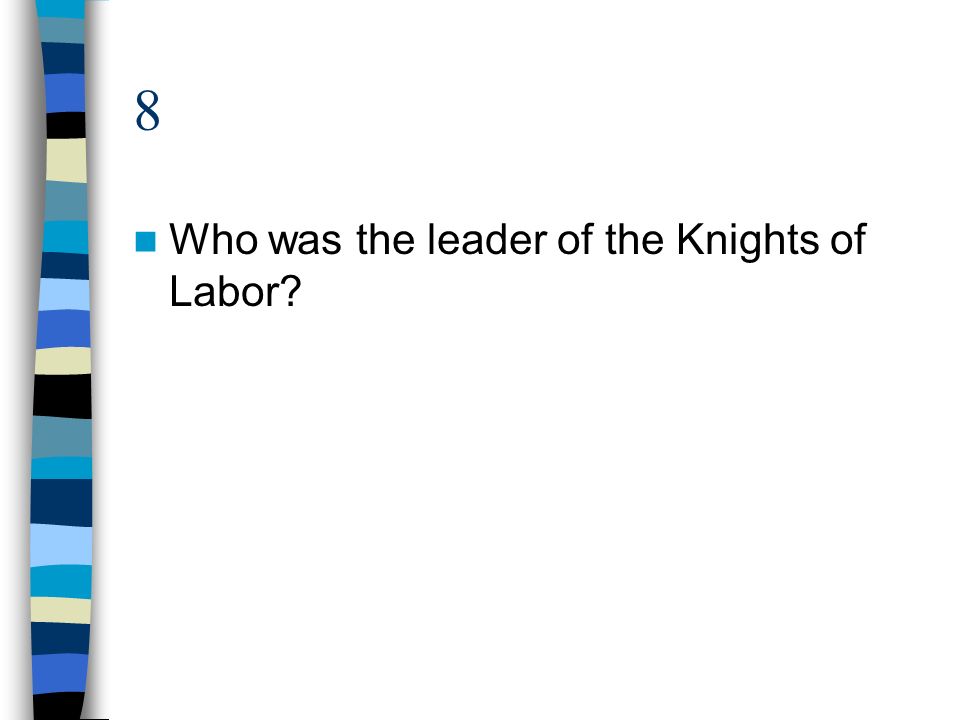960x720 pixels.
Task: Select the decorative striped ribbon border
Action: point(61,360)
